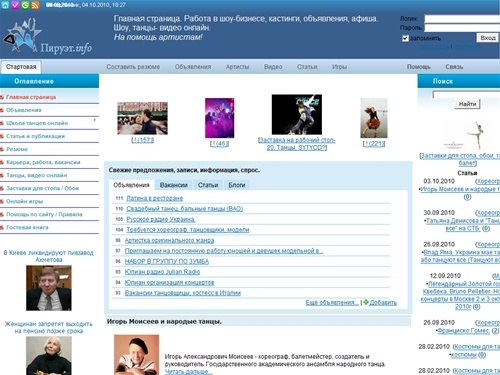This screenshot has width=500, height=375.
Task: Open Школа танцев онлайн in the sidebar
Action: click(37, 123)
